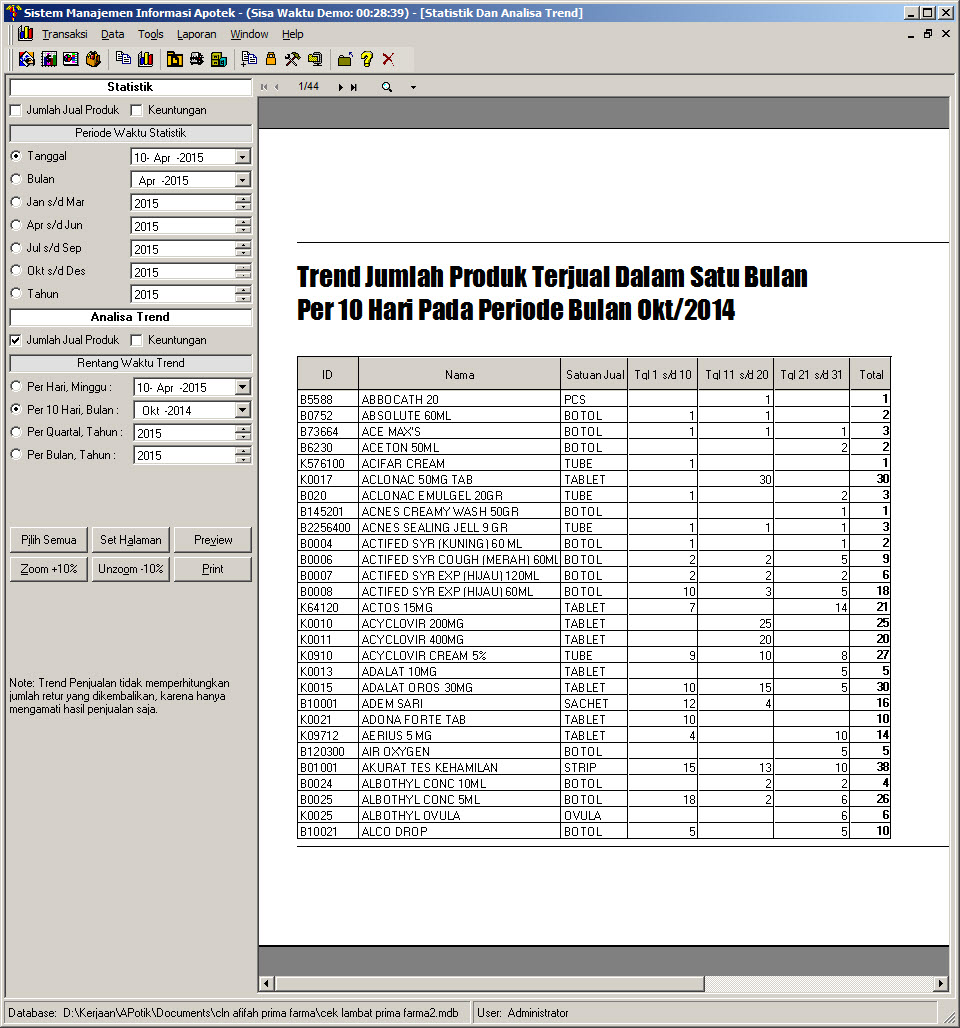Click the yellow folders toolbar icon
This screenshot has height=1028, width=960.
tap(175, 59)
